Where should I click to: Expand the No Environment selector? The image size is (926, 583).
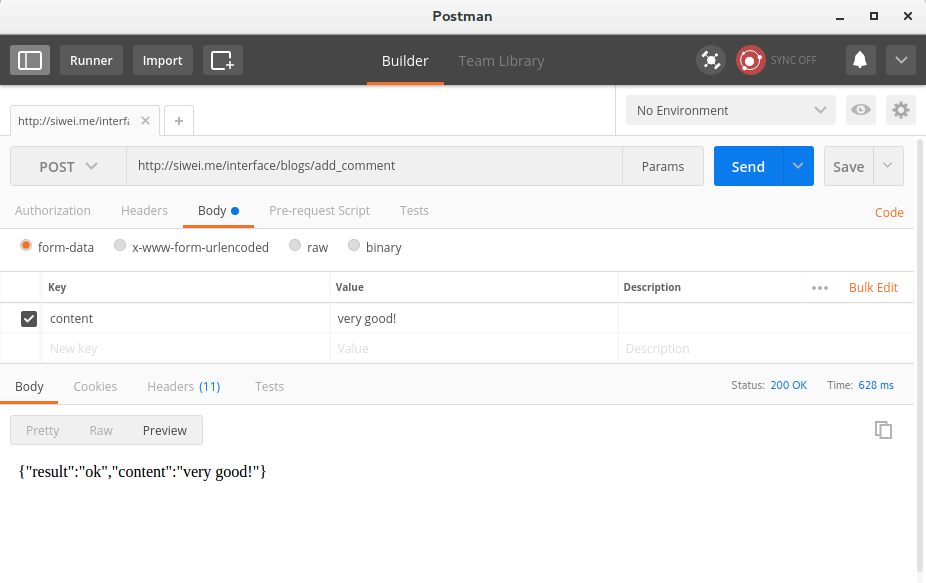click(730, 110)
